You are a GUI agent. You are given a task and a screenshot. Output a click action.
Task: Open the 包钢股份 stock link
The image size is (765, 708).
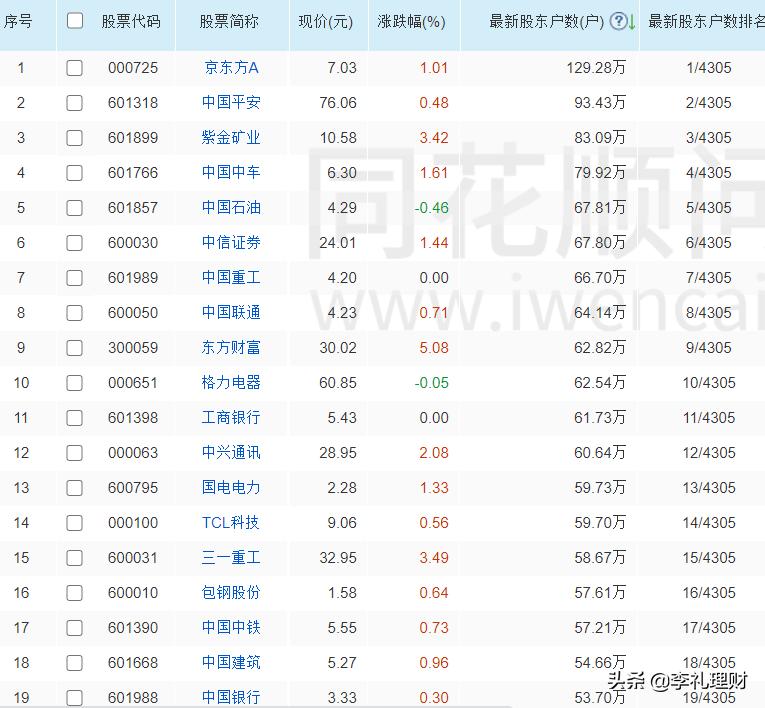click(x=231, y=592)
